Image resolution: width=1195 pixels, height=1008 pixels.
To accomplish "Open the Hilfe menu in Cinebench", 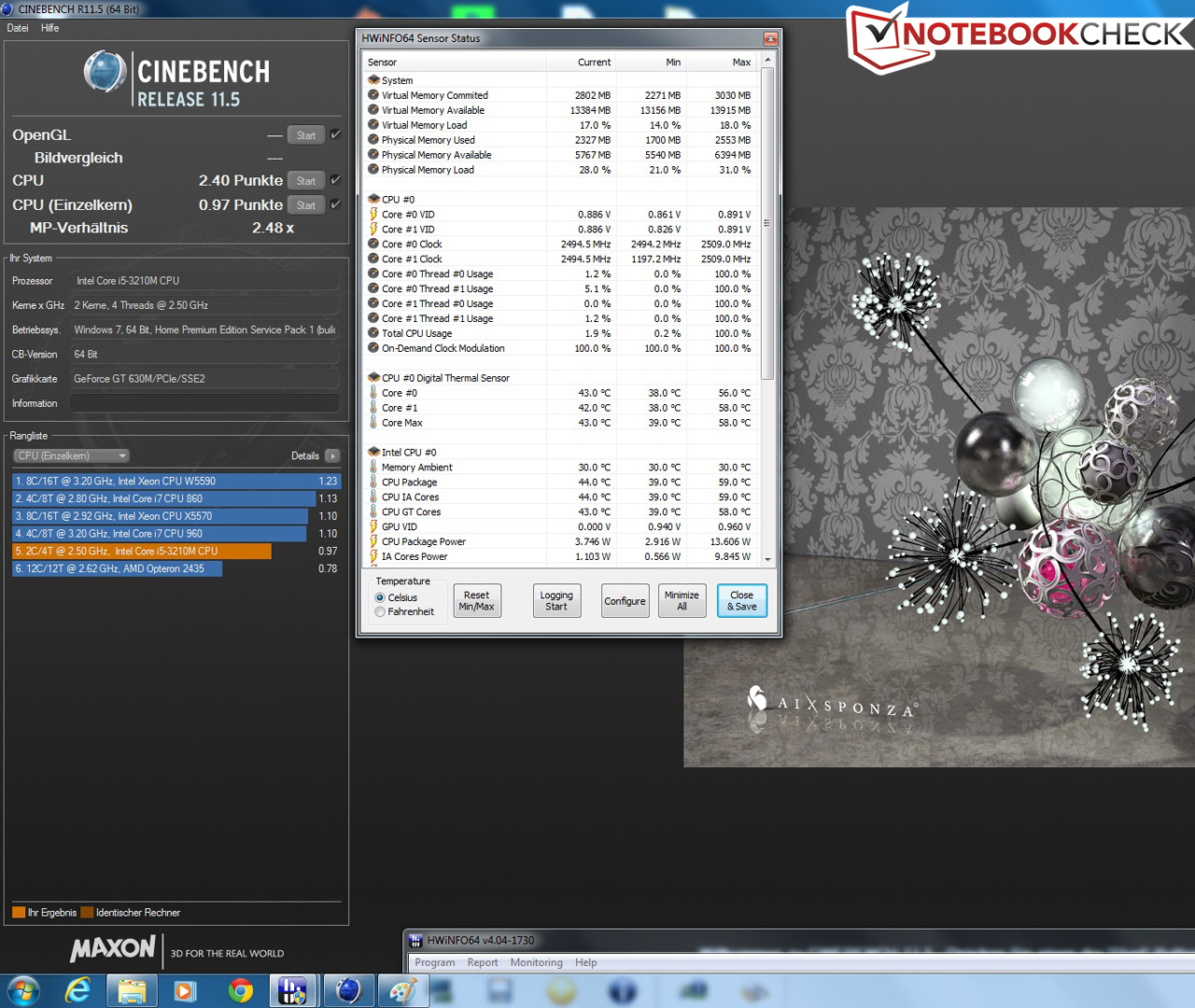I will point(50,28).
